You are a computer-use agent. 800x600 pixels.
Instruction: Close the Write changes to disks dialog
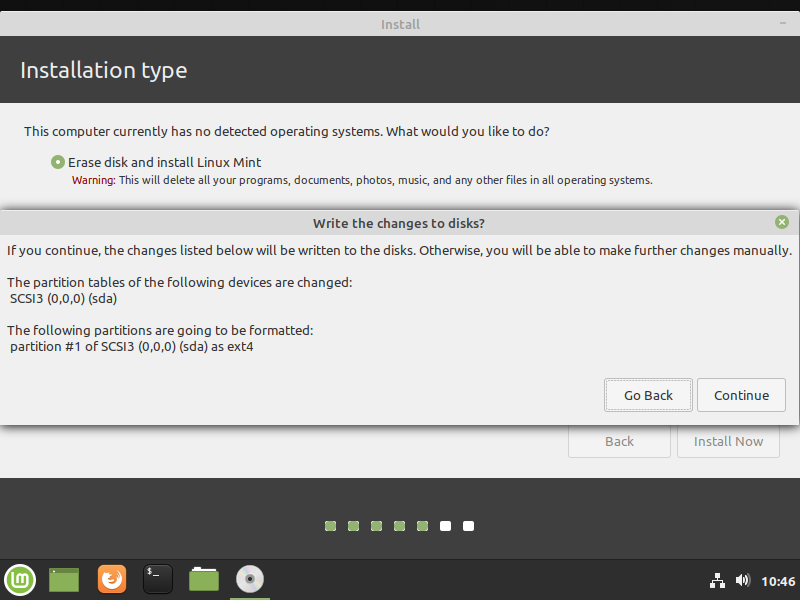(x=782, y=222)
